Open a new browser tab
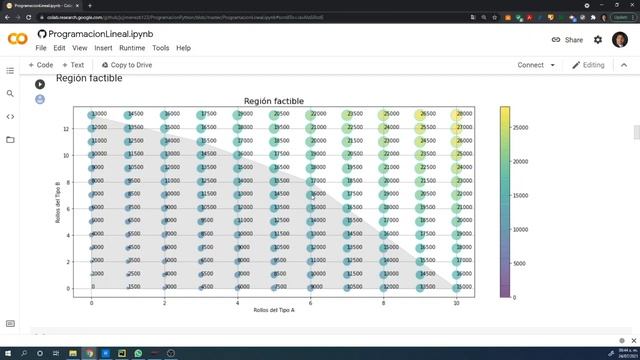Viewport: 640px width, 360px height. point(90,6)
